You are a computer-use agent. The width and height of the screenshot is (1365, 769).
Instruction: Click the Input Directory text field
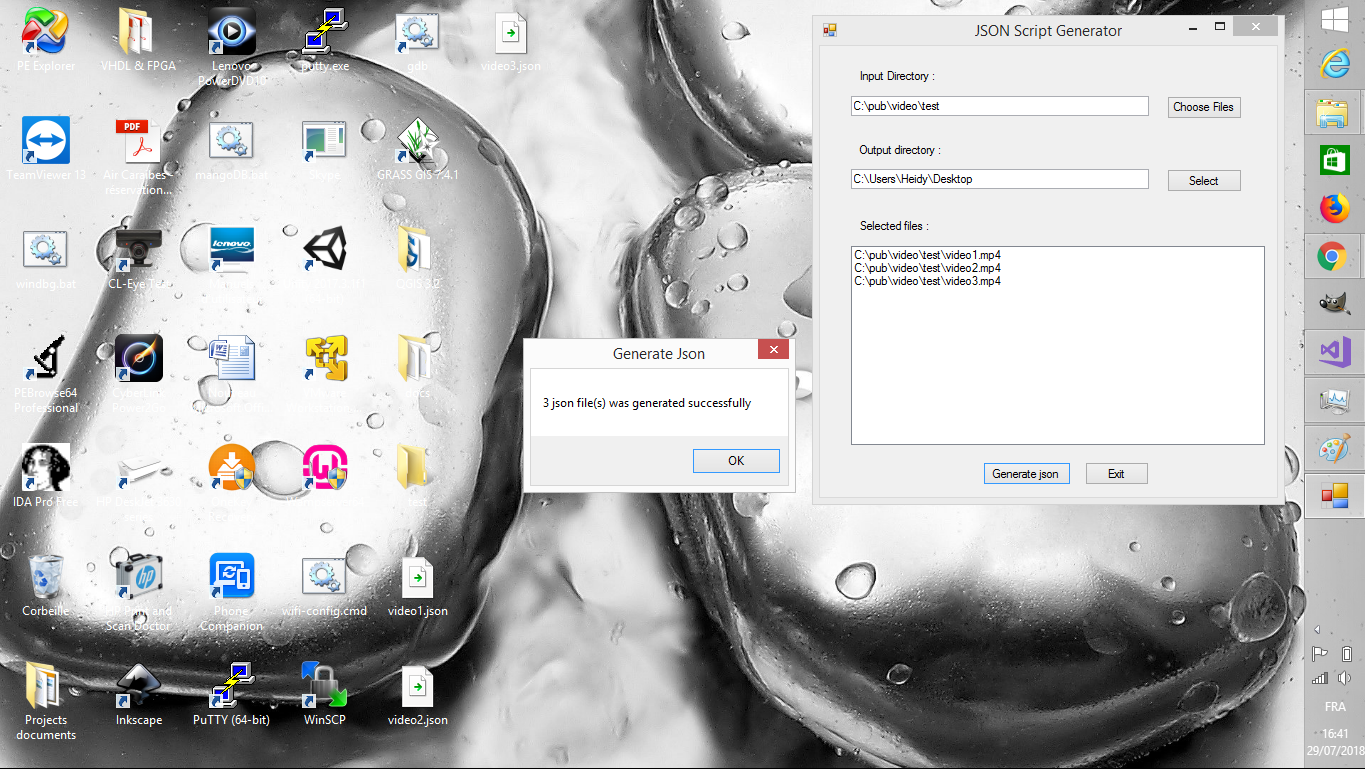[x=999, y=106]
